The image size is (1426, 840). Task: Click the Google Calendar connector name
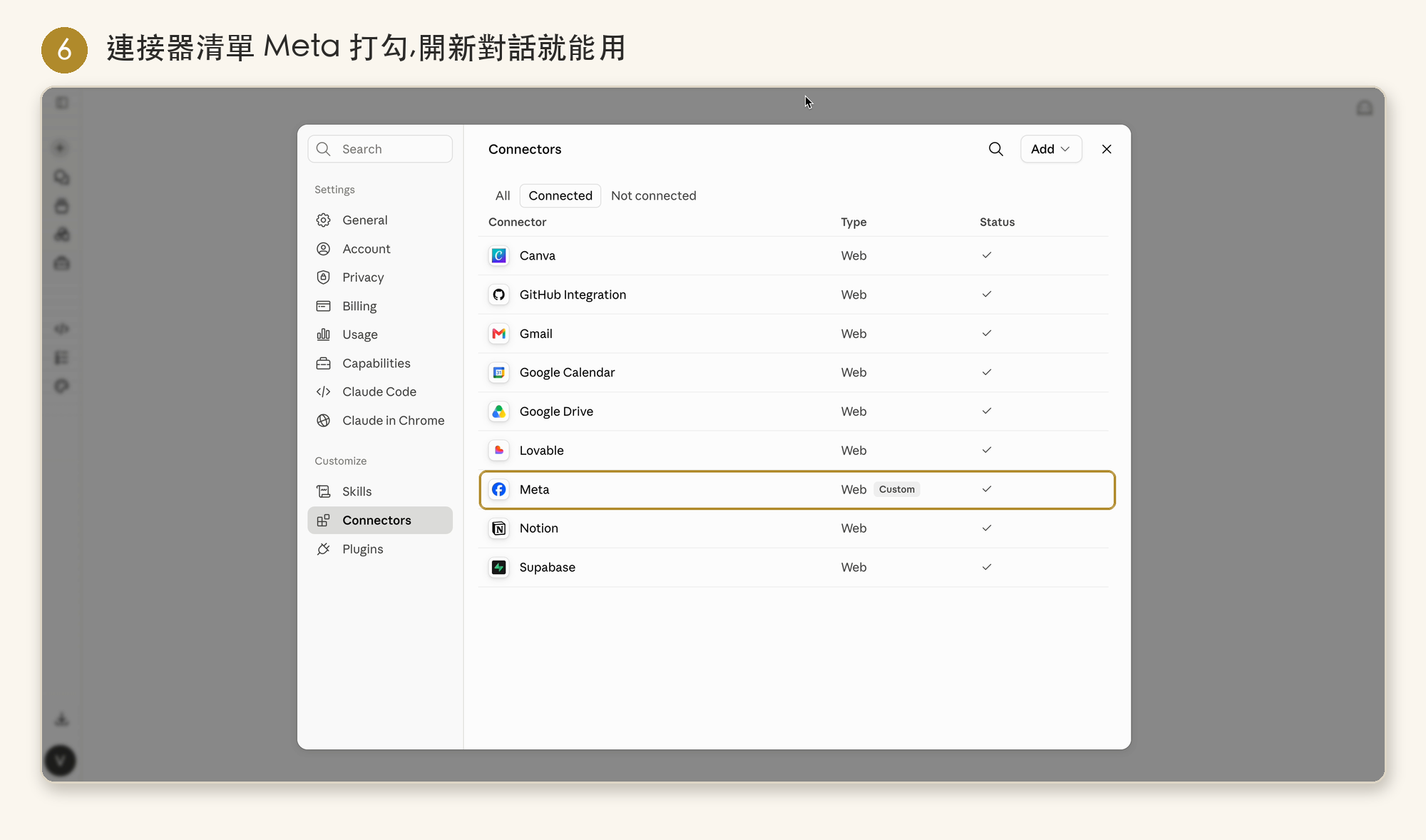(x=567, y=372)
